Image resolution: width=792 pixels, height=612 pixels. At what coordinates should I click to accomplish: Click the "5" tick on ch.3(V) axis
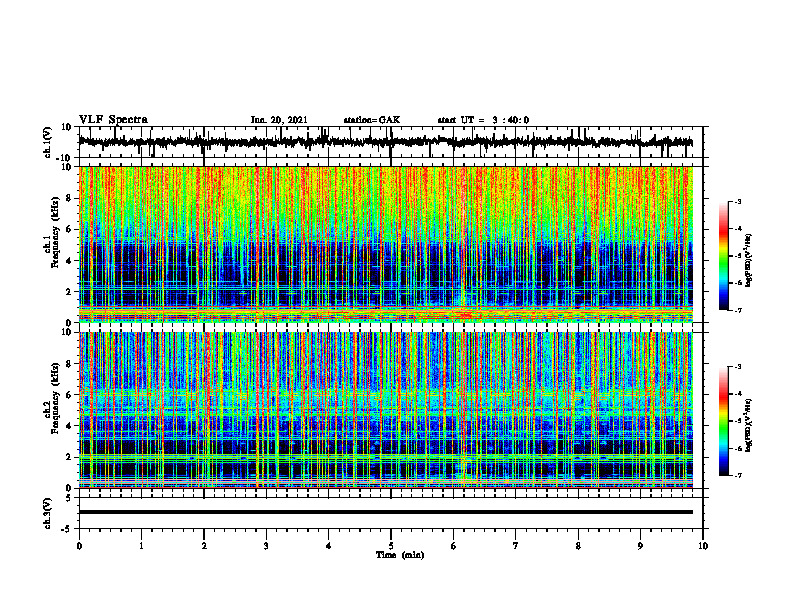pos(70,498)
